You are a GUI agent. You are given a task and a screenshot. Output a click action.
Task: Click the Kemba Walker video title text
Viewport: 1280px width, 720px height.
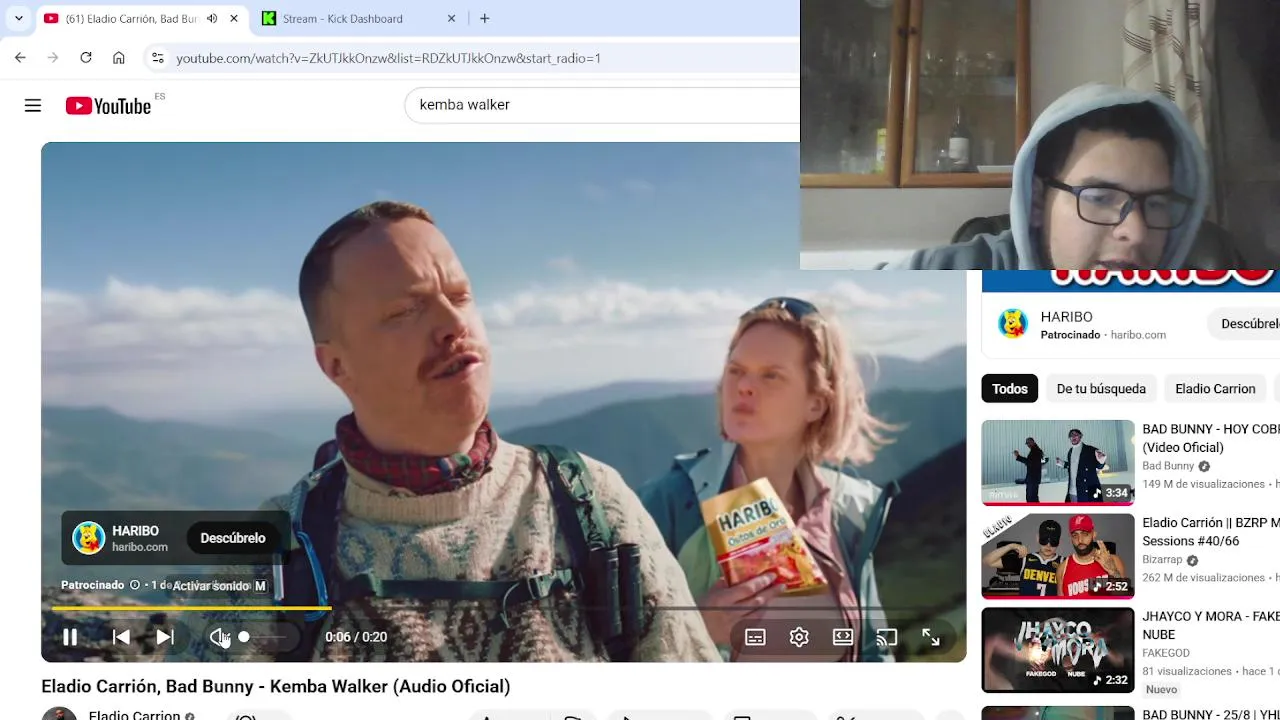coord(276,686)
